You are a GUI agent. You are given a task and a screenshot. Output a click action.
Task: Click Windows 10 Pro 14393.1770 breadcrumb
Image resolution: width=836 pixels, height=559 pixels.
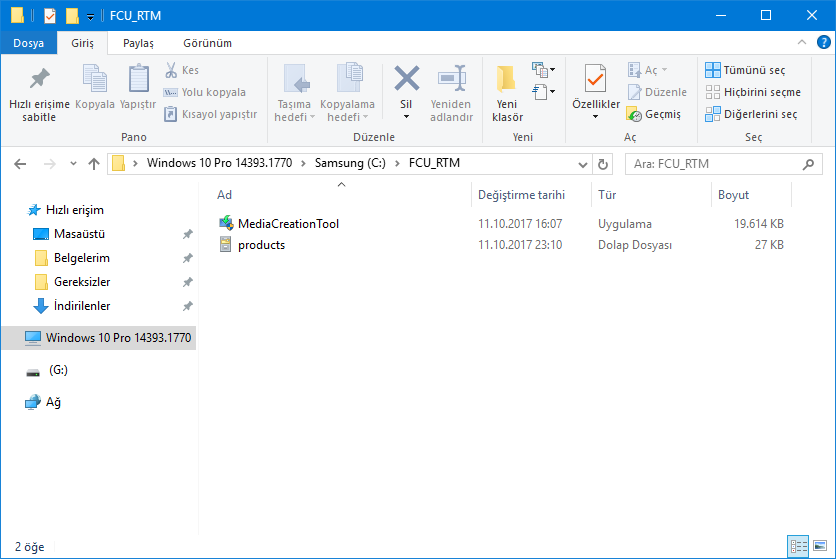click(219, 163)
